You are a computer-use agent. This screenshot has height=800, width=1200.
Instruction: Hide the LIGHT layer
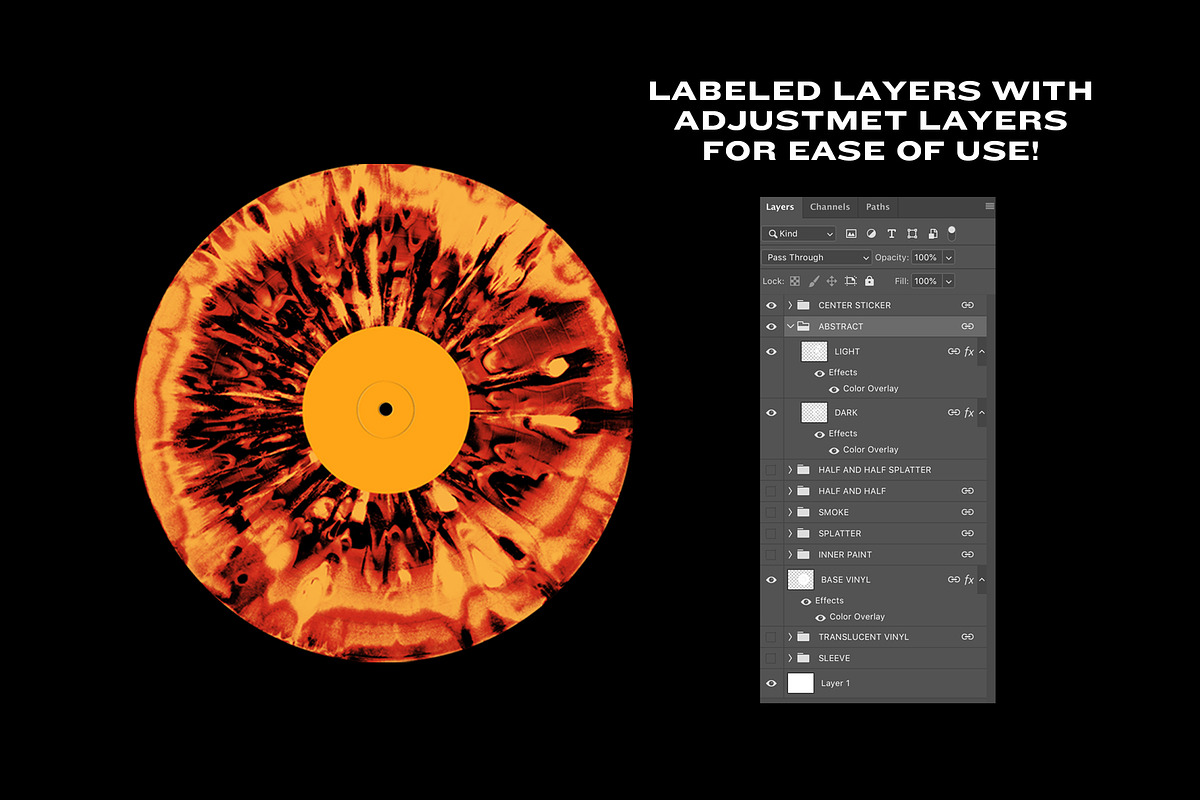(x=771, y=352)
